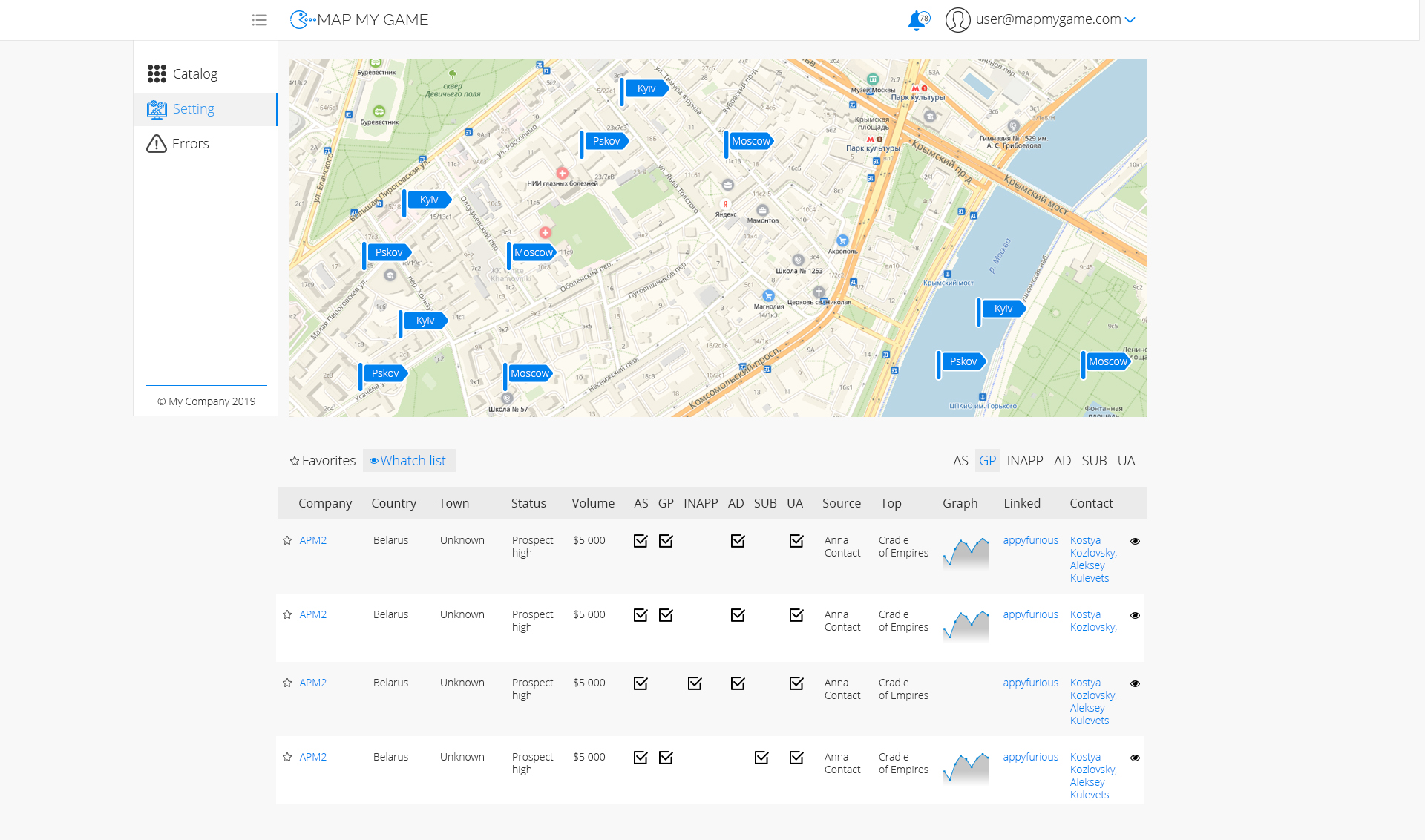Open Kostya Kozlovsky contact in second row
The width and height of the screenshot is (1425, 840).
coord(1093,621)
